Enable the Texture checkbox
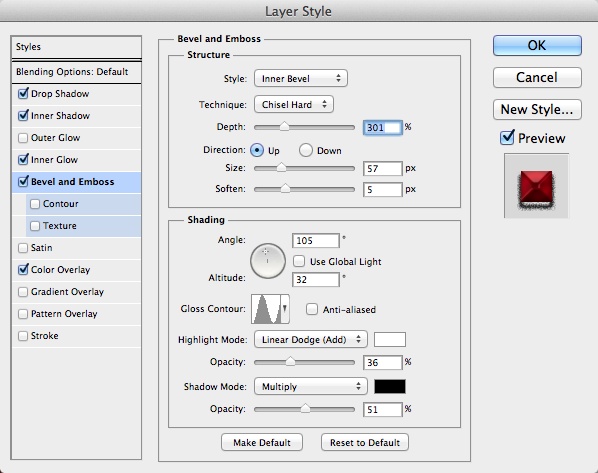The image size is (598, 473). 35,226
